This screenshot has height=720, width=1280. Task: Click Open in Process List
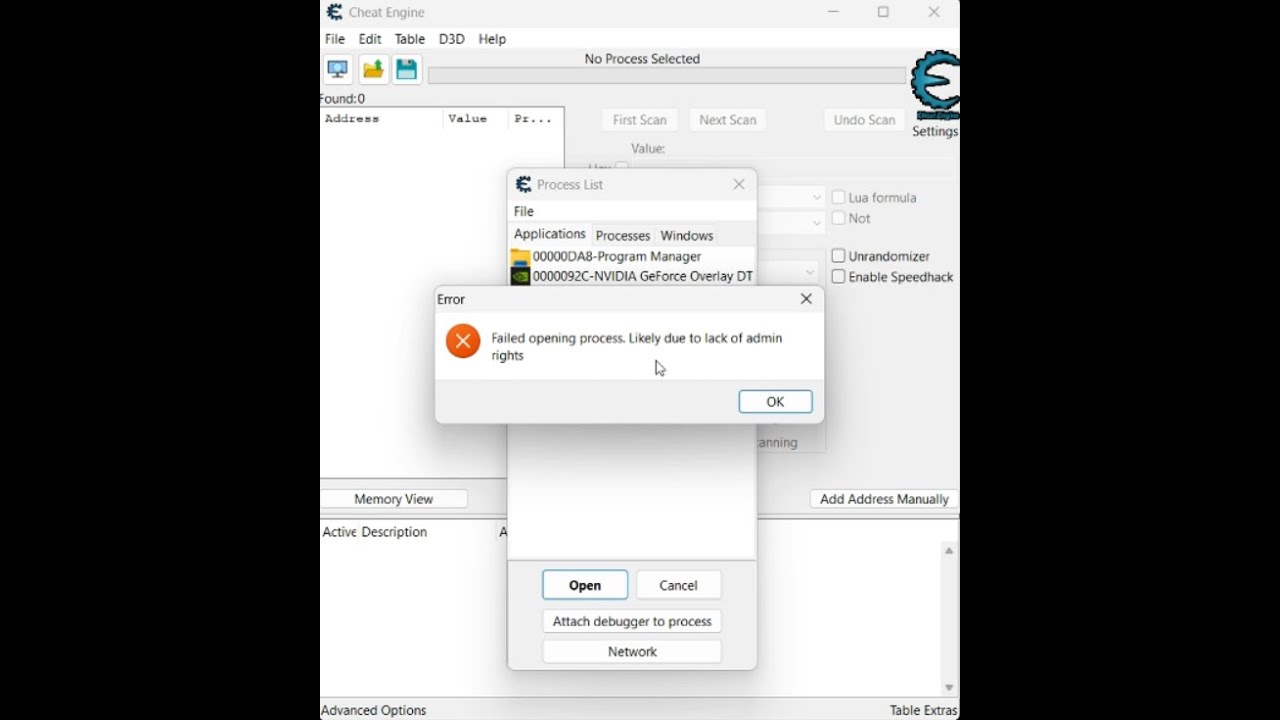point(585,585)
